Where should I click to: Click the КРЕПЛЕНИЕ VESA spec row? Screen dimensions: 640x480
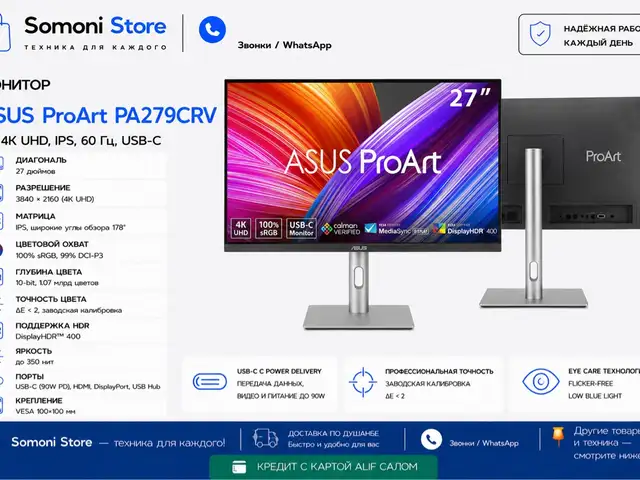click(x=83, y=406)
